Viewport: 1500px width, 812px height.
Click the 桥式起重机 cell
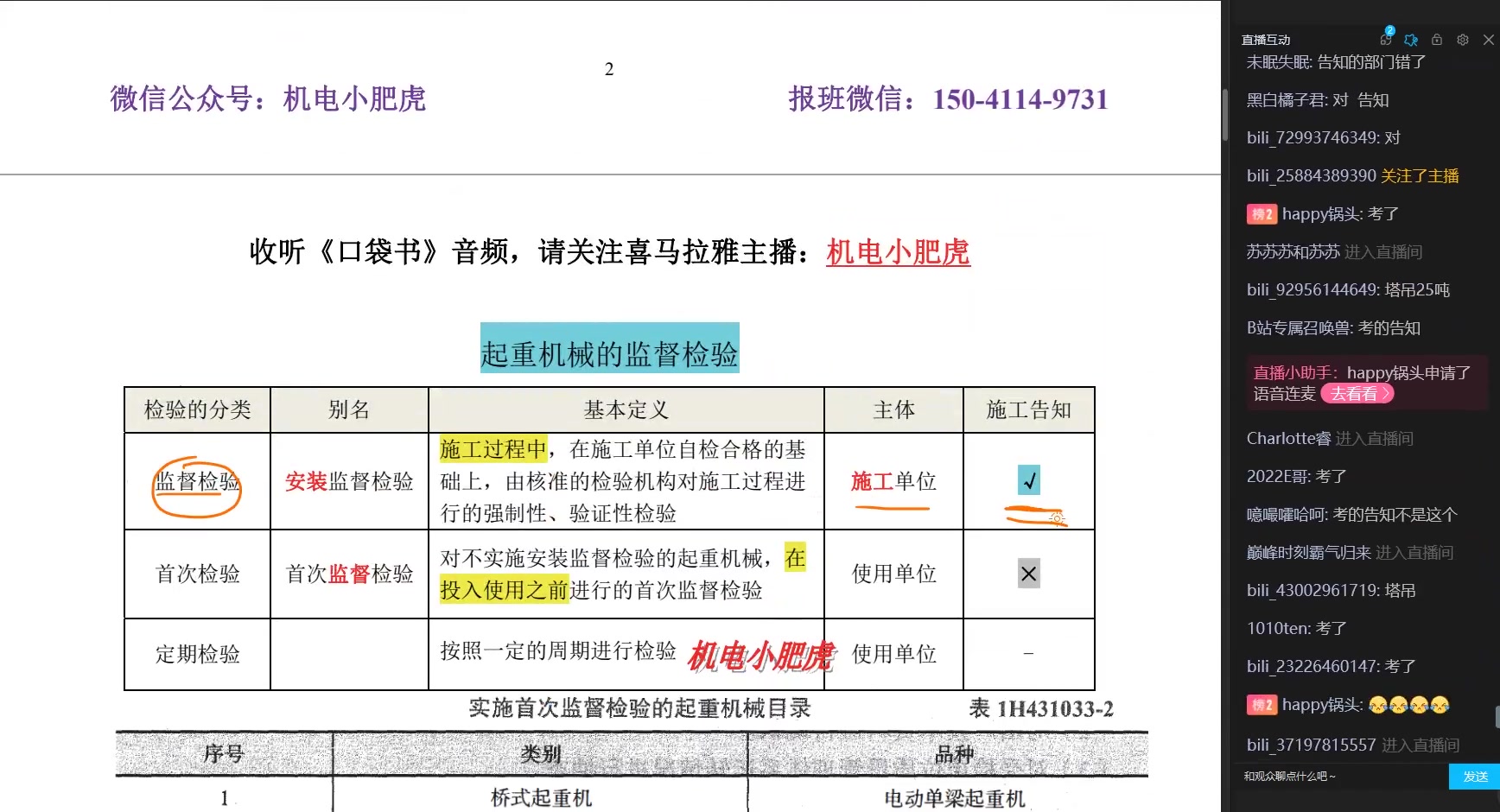pyautogui.click(x=541, y=798)
